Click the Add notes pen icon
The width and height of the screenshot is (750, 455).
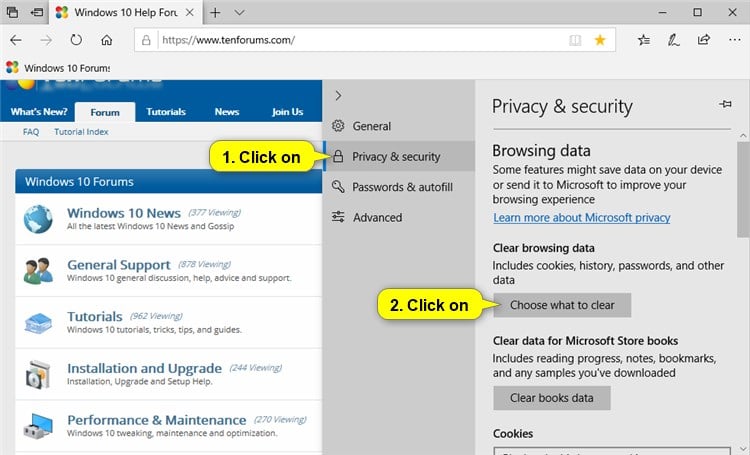click(x=673, y=40)
